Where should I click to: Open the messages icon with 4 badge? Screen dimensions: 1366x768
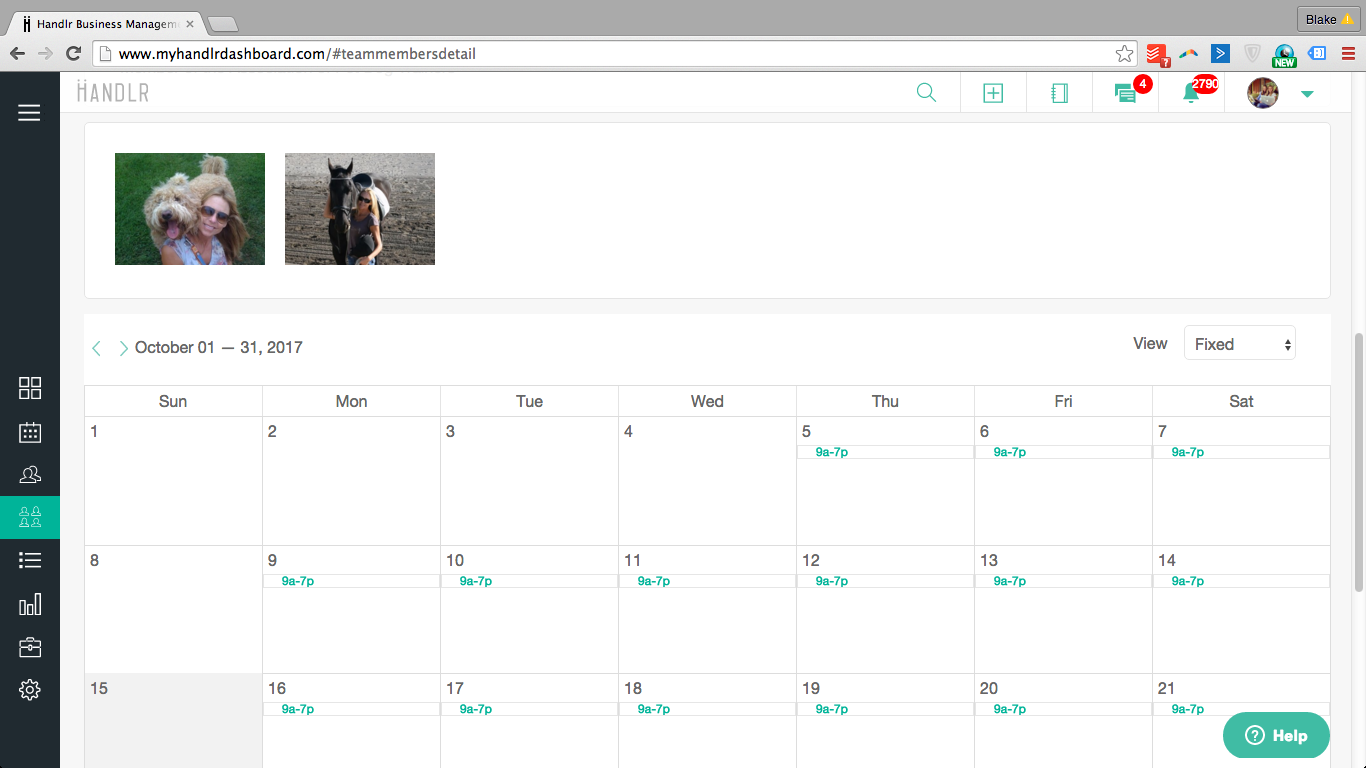(x=1125, y=93)
